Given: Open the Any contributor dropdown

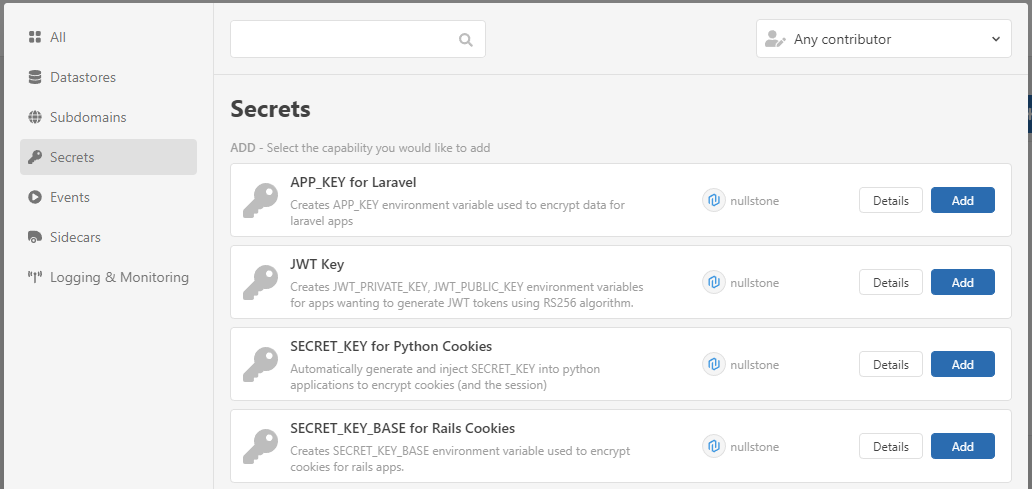Looking at the screenshot, I should tap(883, 40).
